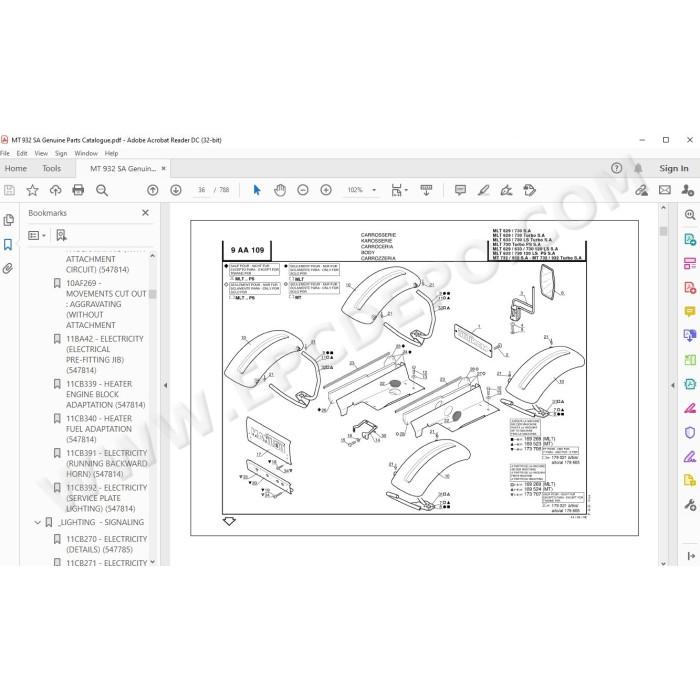Click the page number input field
The height and width of the screenshot is (700, 700).
[x=202, y=190]
